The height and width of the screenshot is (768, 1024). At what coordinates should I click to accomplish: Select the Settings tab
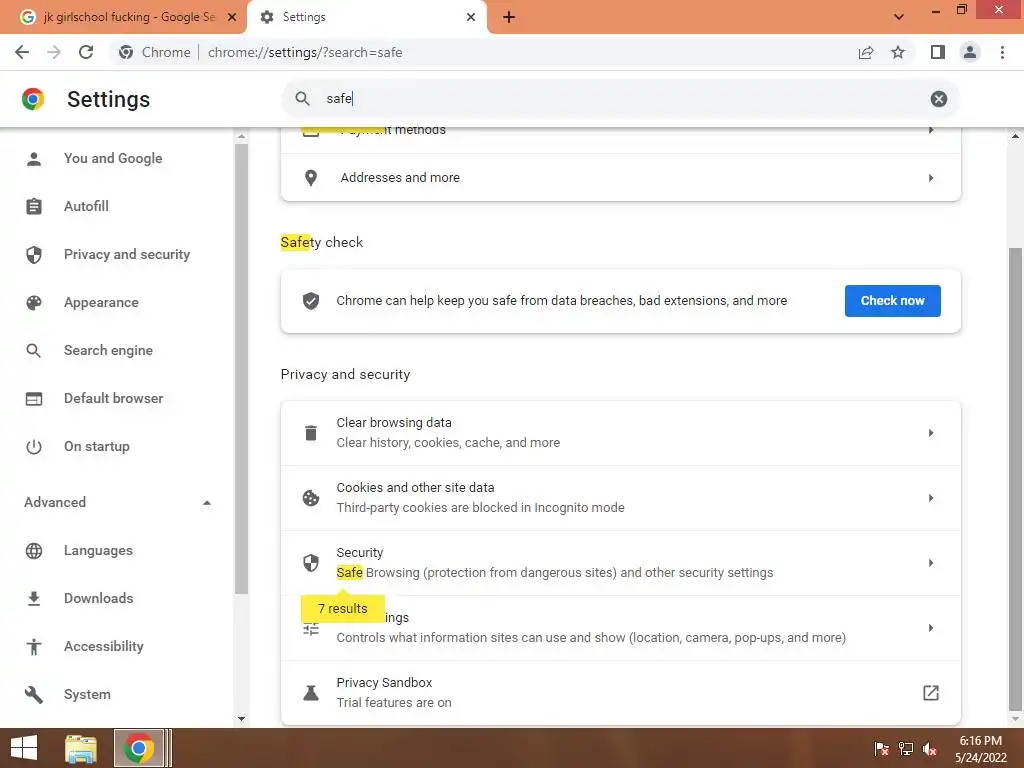[366, 17]
